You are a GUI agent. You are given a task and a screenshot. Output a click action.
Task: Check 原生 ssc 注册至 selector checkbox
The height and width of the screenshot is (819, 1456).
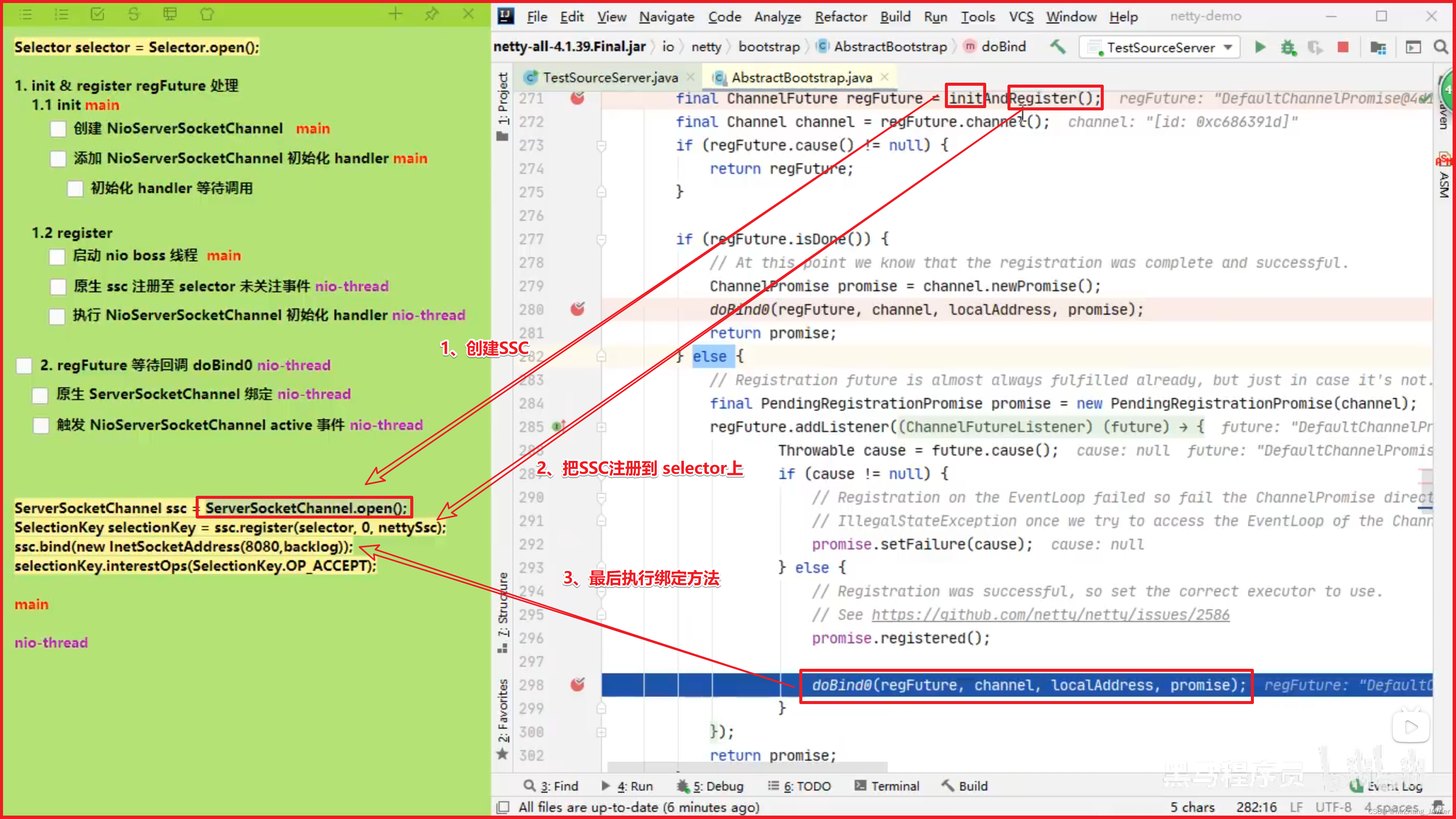[x=58, y=287]
